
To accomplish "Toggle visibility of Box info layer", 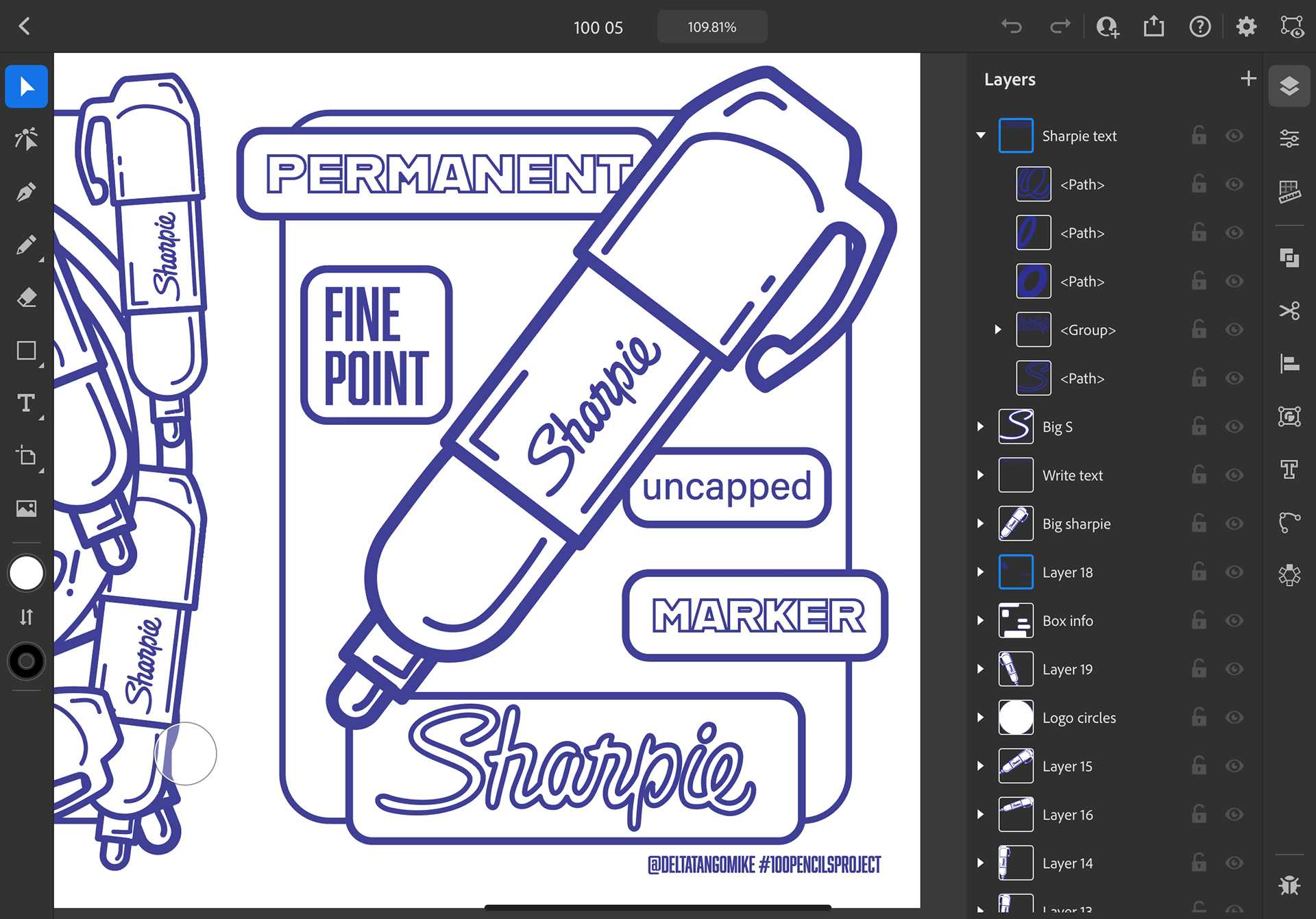I will 1234,621.
